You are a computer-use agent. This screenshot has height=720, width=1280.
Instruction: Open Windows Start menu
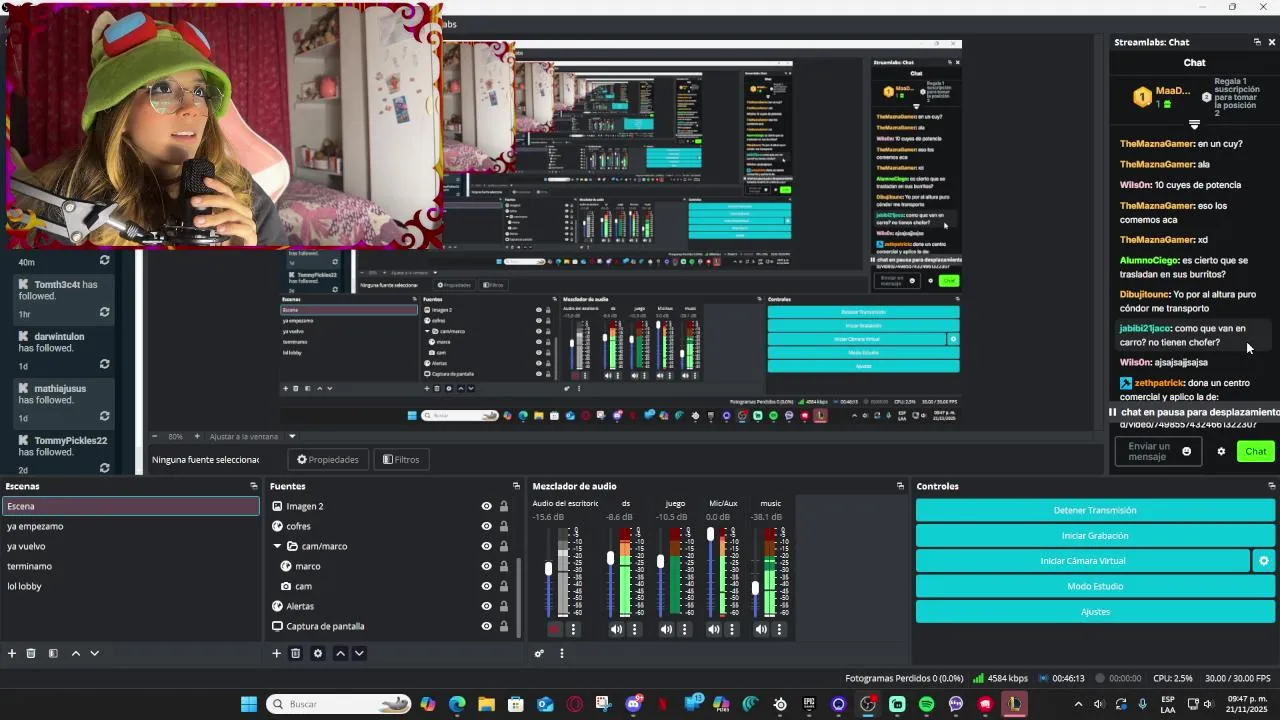[x=248, y=704]
